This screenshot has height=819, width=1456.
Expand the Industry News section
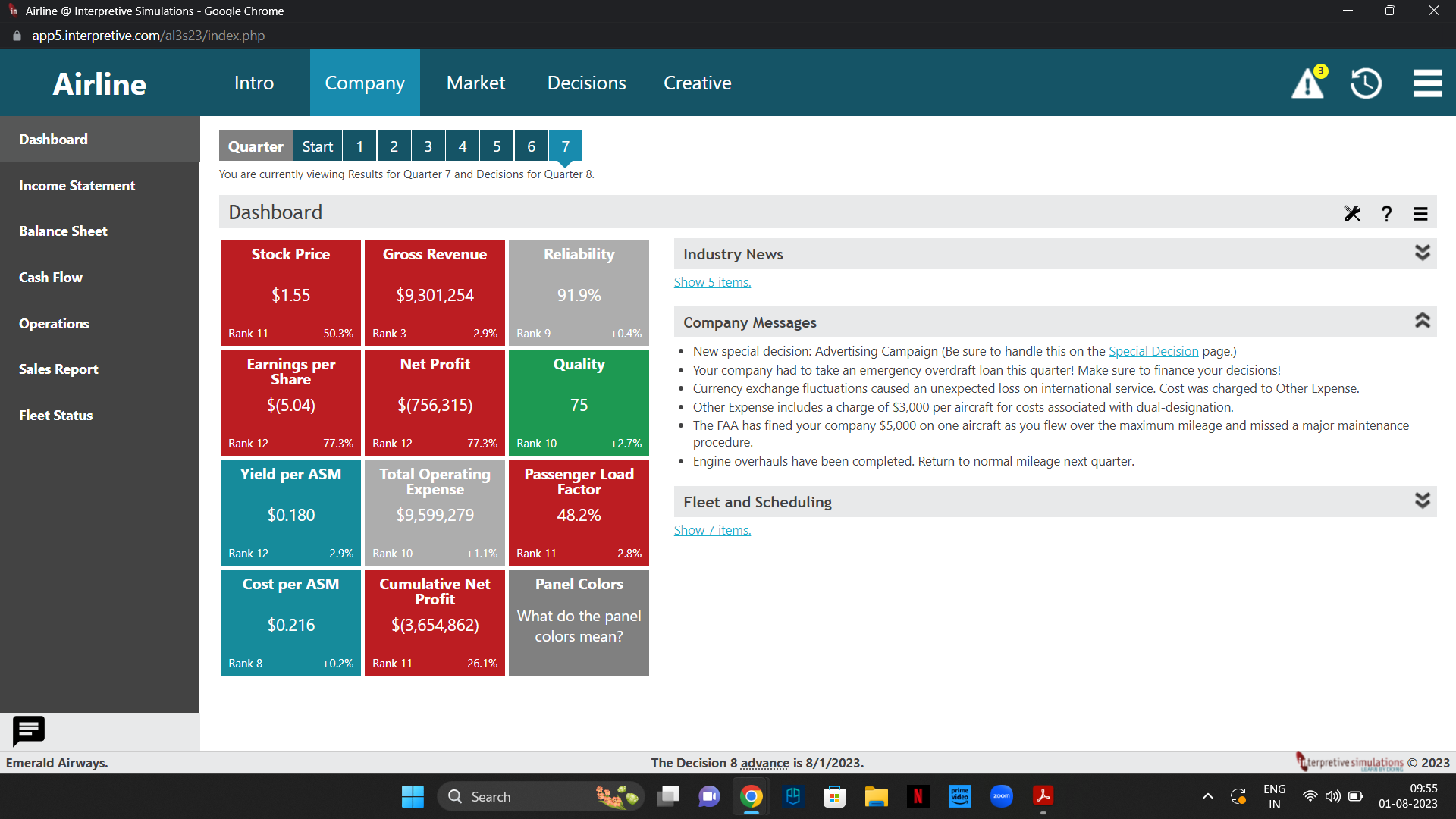(1422, 253)
